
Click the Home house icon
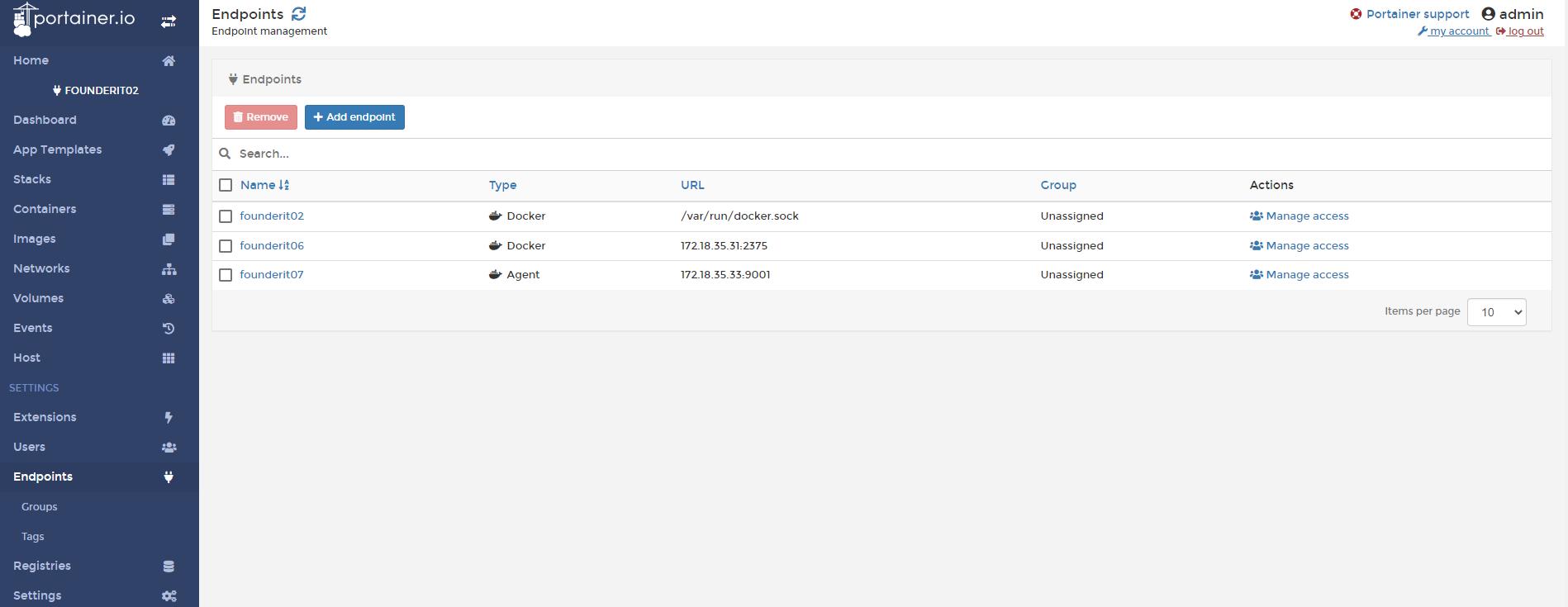pos(169,61)
